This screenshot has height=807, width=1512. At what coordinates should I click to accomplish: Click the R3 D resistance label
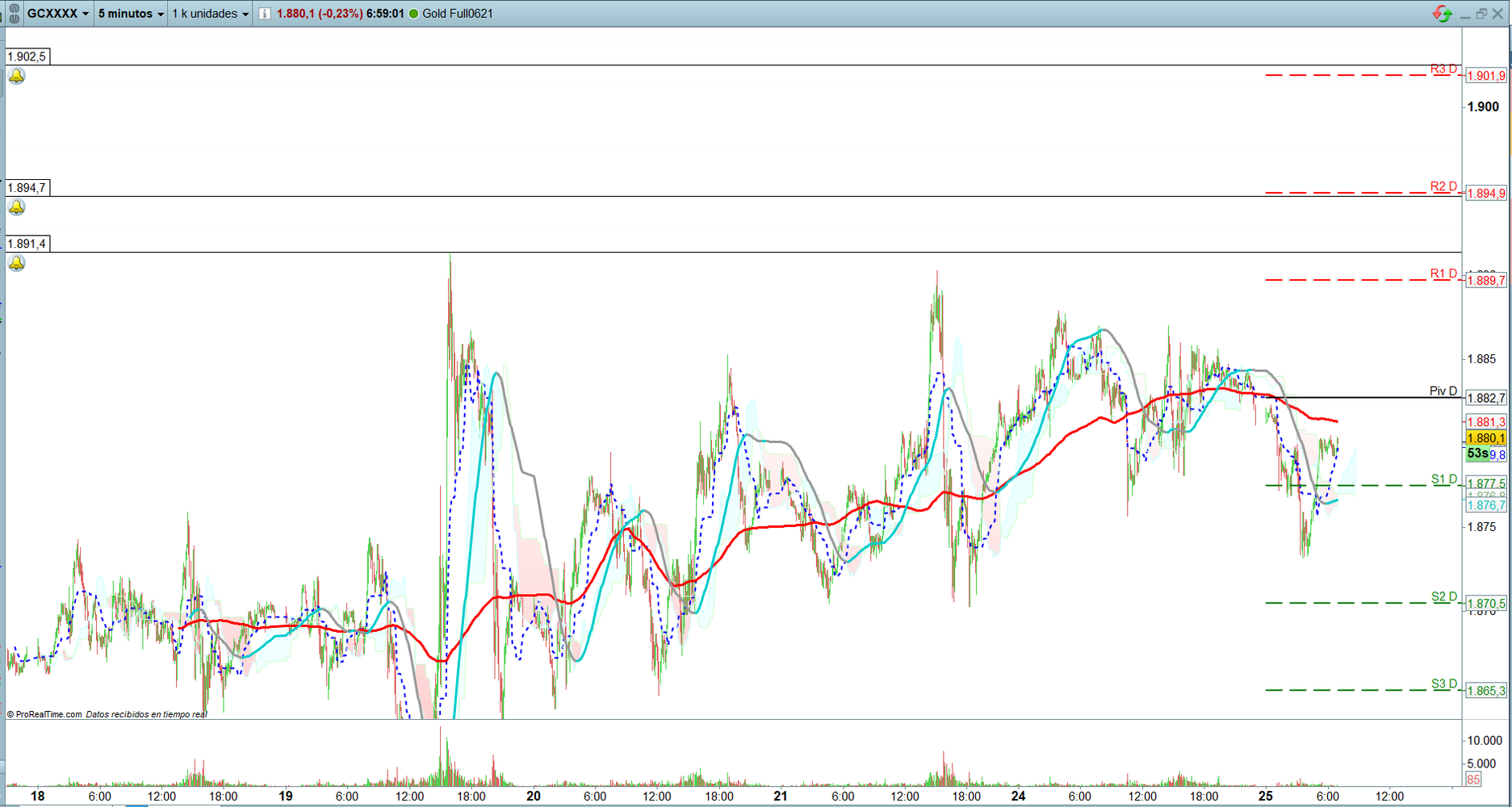pyautogui.click(x=1444, y=69)
